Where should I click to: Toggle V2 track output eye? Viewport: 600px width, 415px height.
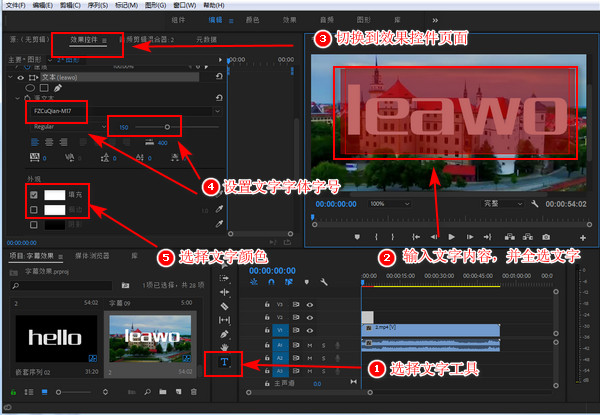pyautogui.click(x=310, y=317)
